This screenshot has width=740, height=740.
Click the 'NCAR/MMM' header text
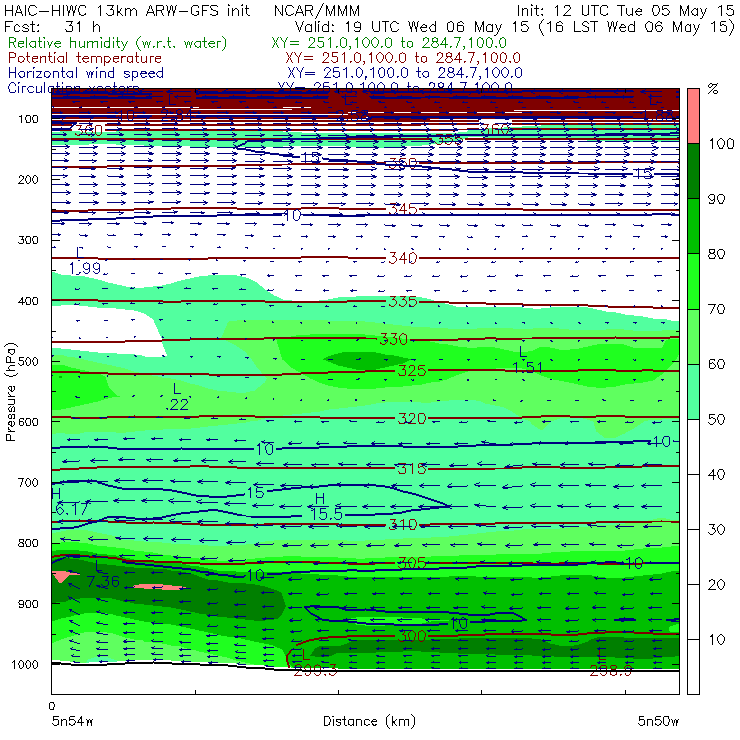point(317,11)
